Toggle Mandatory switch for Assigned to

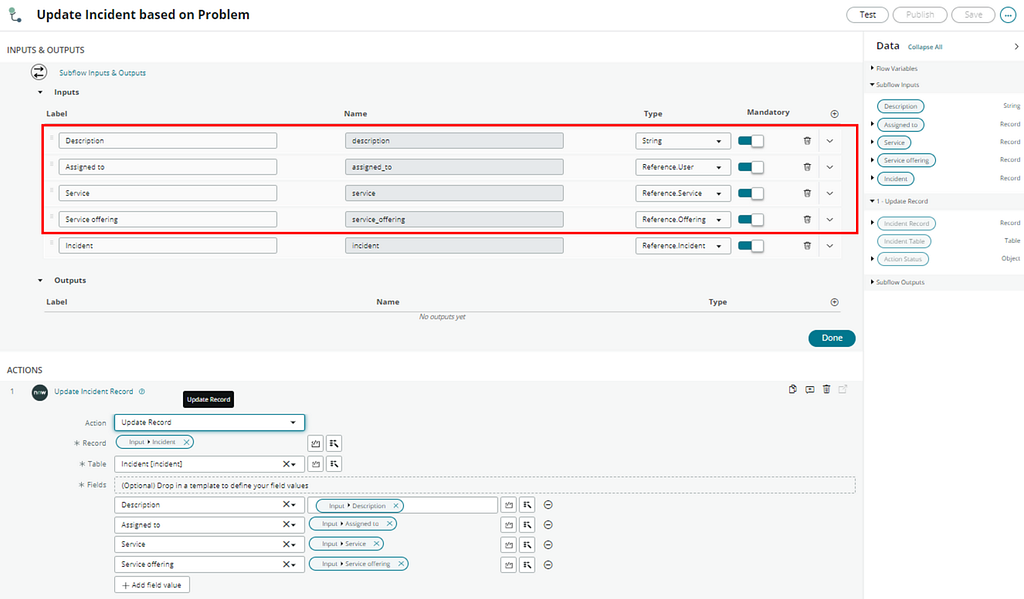(750, 167)
